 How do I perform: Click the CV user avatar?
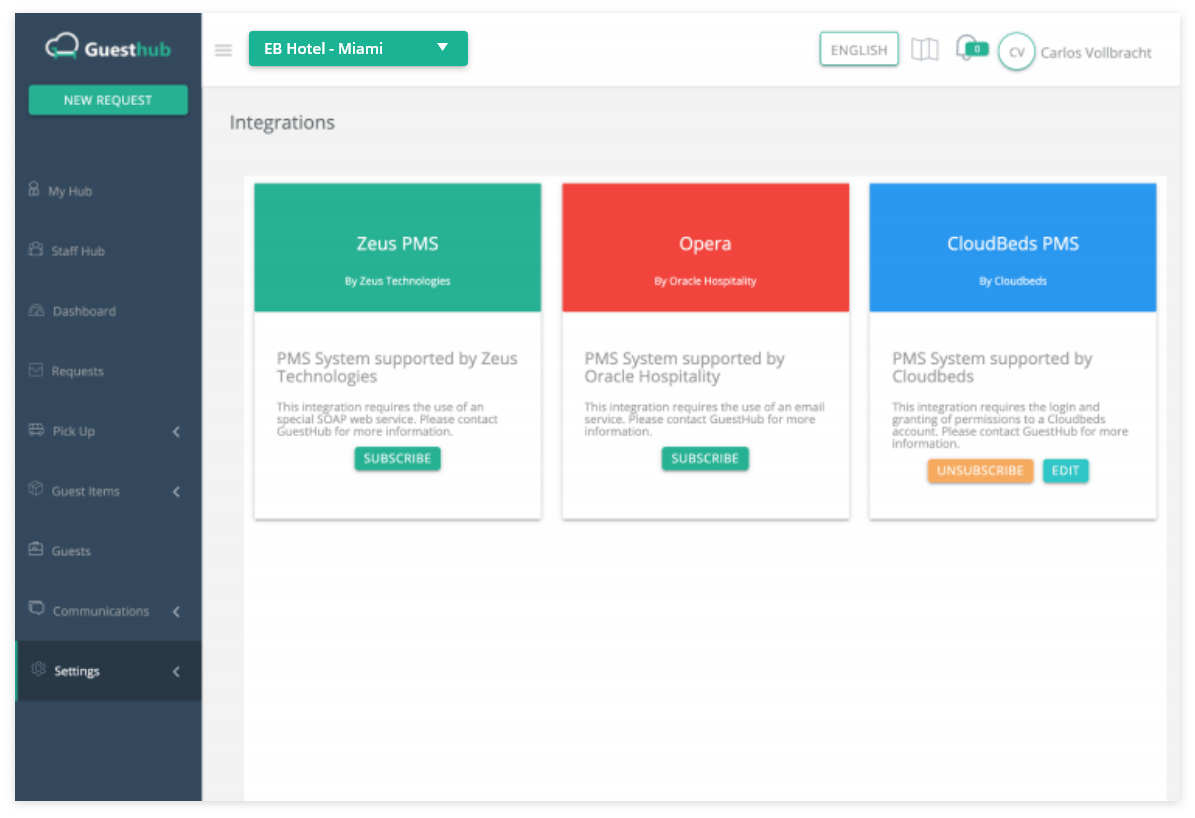[1017, 52]
